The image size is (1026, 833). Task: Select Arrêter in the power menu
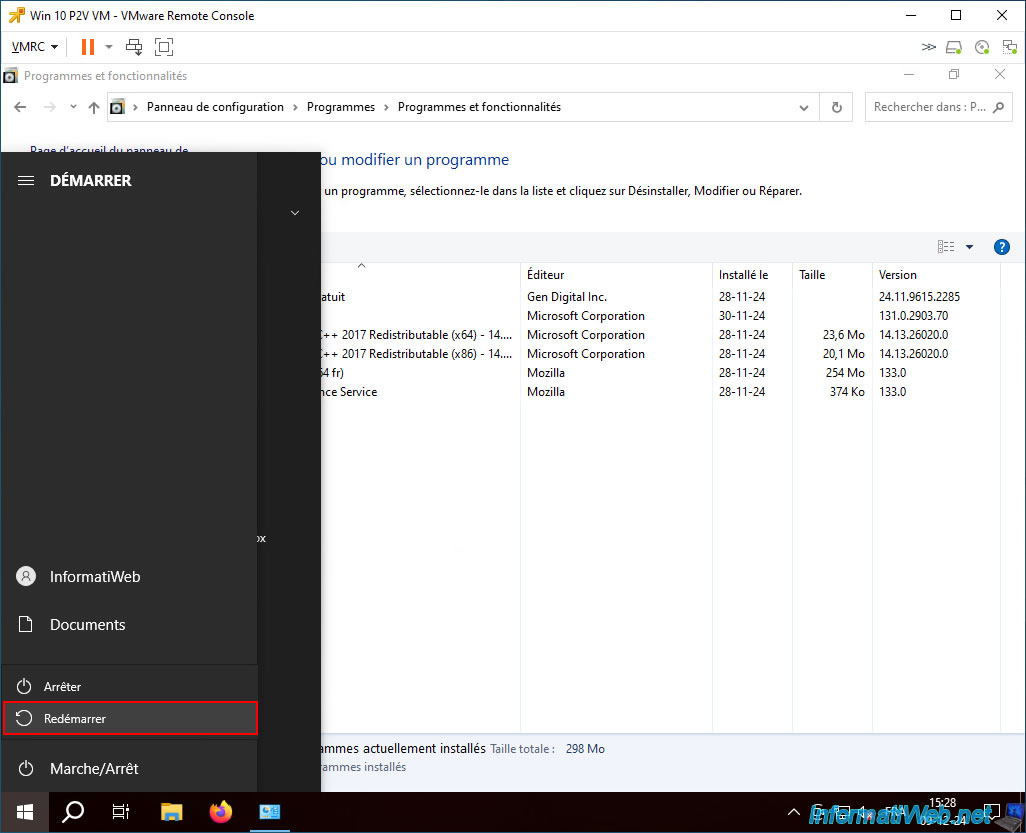click(130, 686)
